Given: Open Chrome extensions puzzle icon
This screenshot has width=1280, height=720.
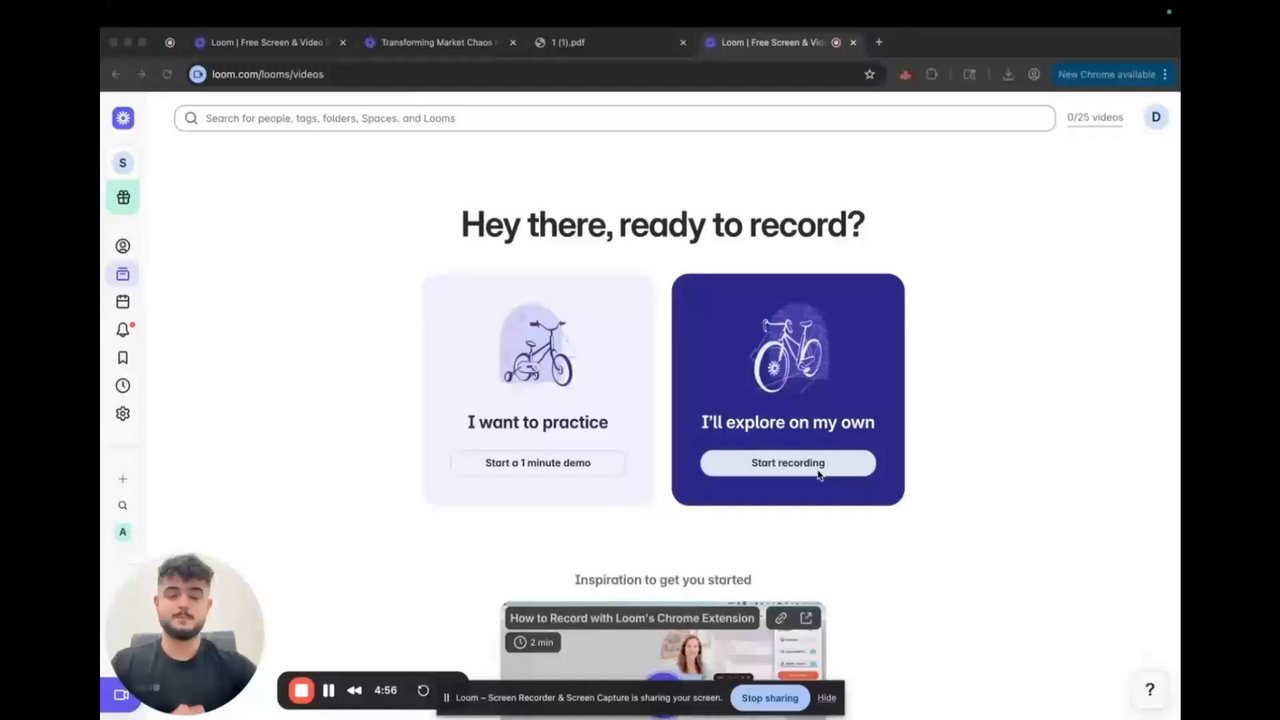Looking at the screenshot, I should (932, 74).
